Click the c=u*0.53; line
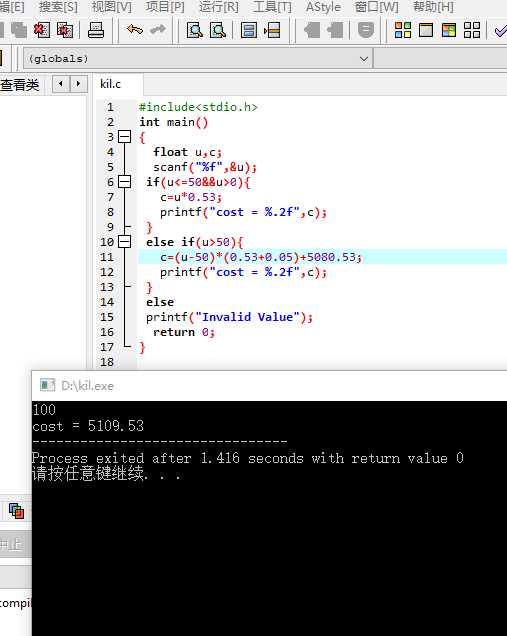Viewport: 507px width, 636px height. pos(191,197)
